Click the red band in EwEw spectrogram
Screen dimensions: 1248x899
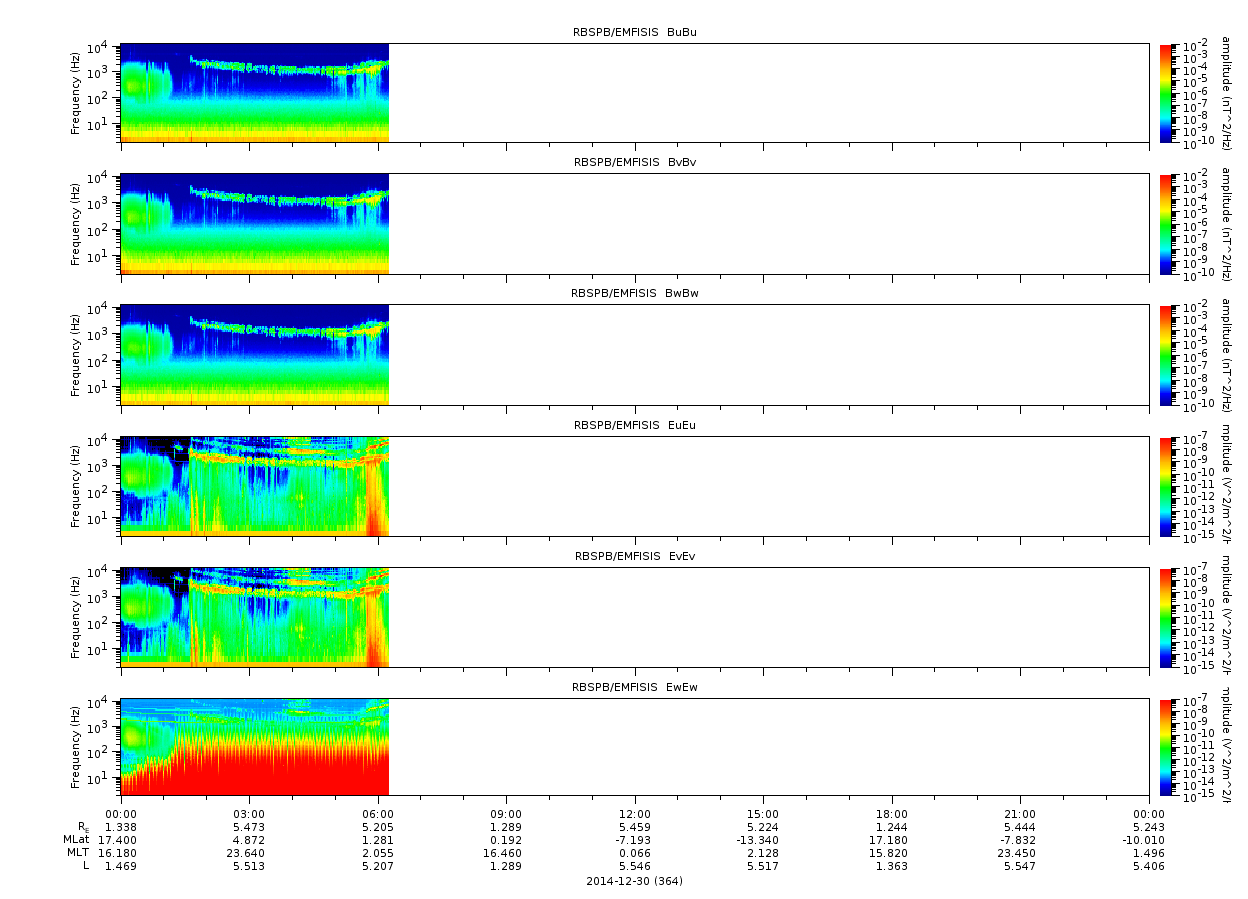[280, 770]
